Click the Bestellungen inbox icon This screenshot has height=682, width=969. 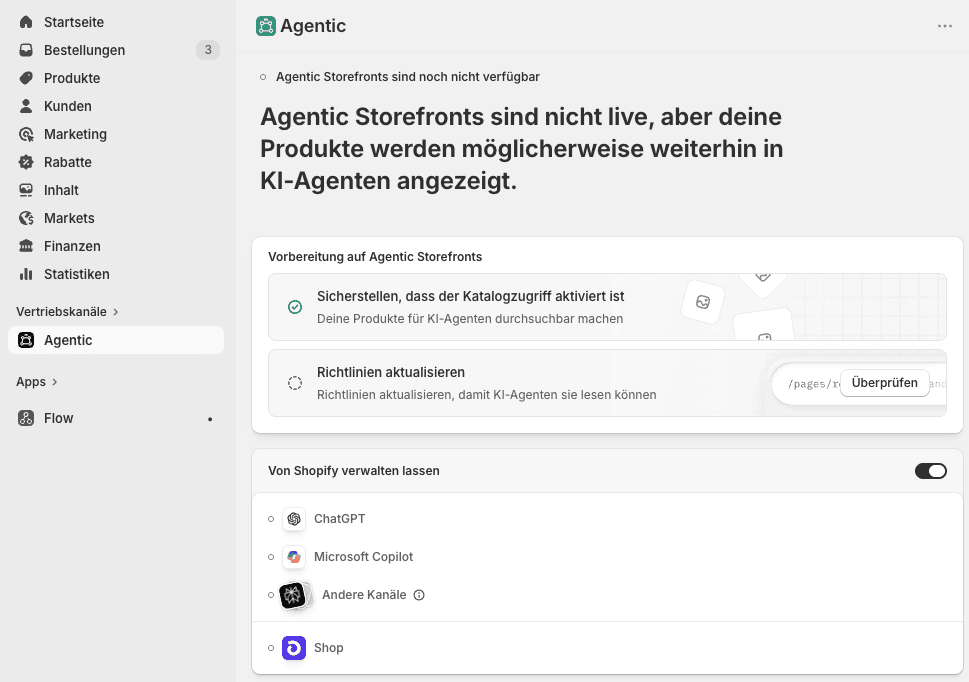pyautogui.click(x=26, y=50)
